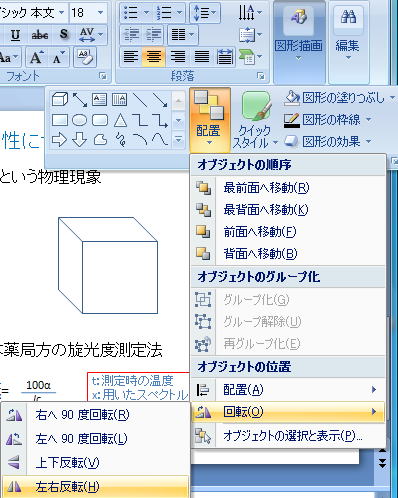
Task: Select the straight line shape
Action: [140, 99]
